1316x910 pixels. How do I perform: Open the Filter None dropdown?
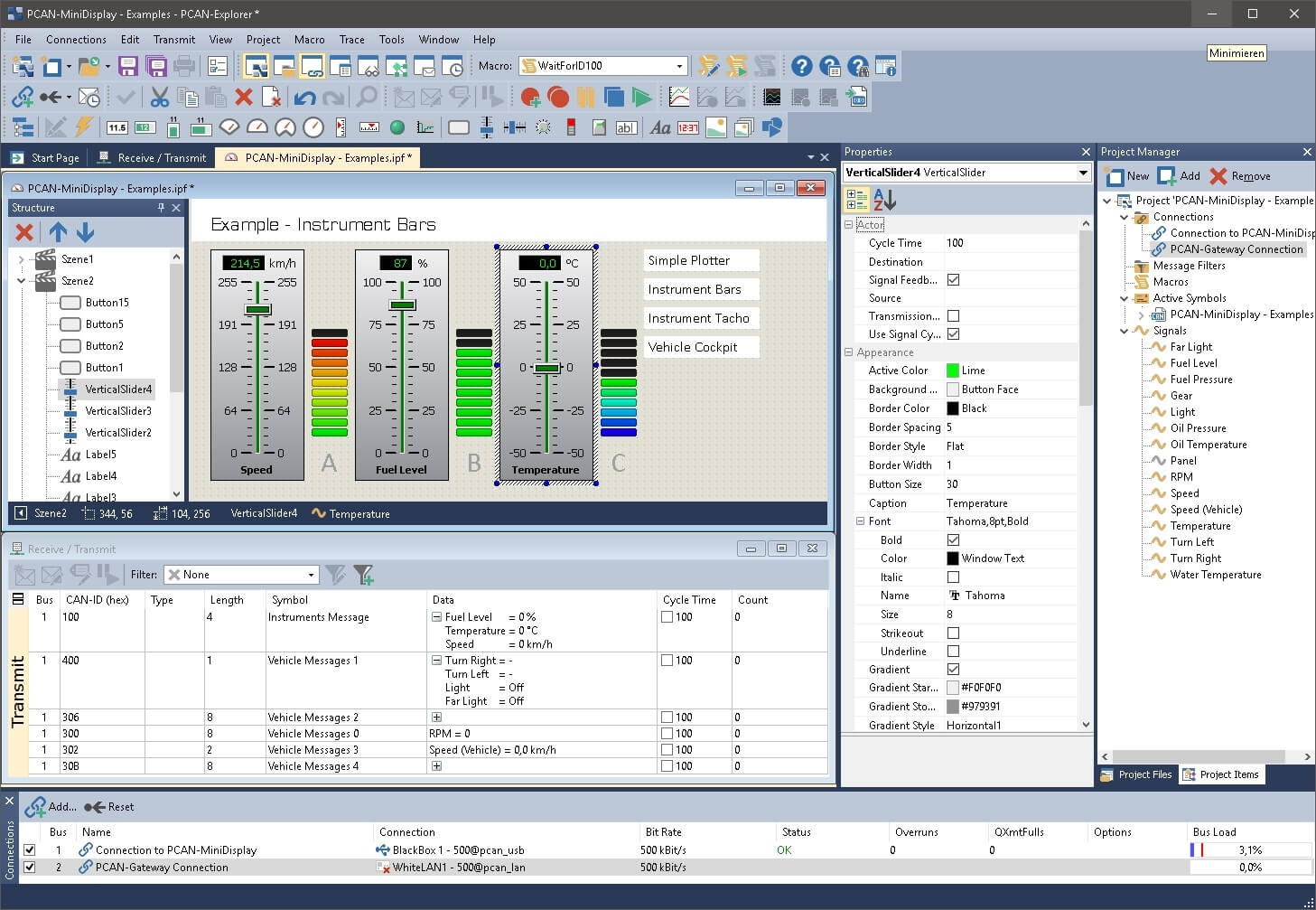coord(310,575)
